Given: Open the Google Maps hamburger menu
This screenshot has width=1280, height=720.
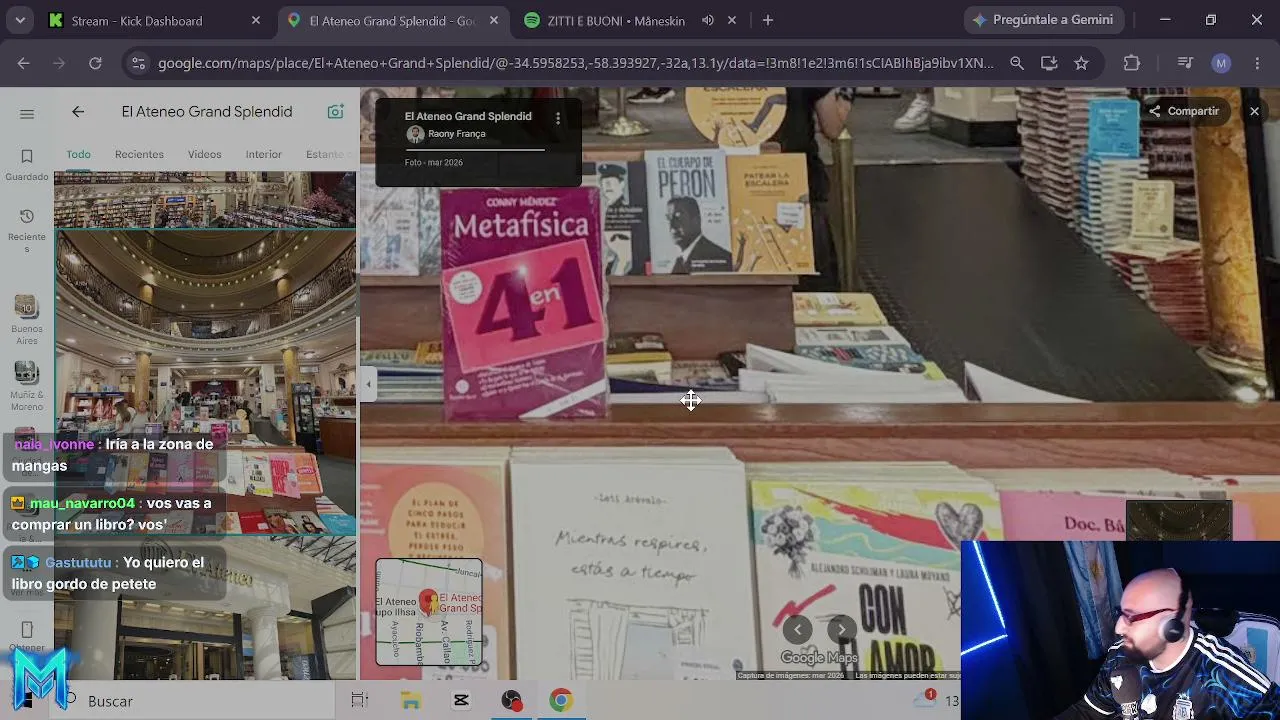Looking at the screenshot, I should point(27,114).
